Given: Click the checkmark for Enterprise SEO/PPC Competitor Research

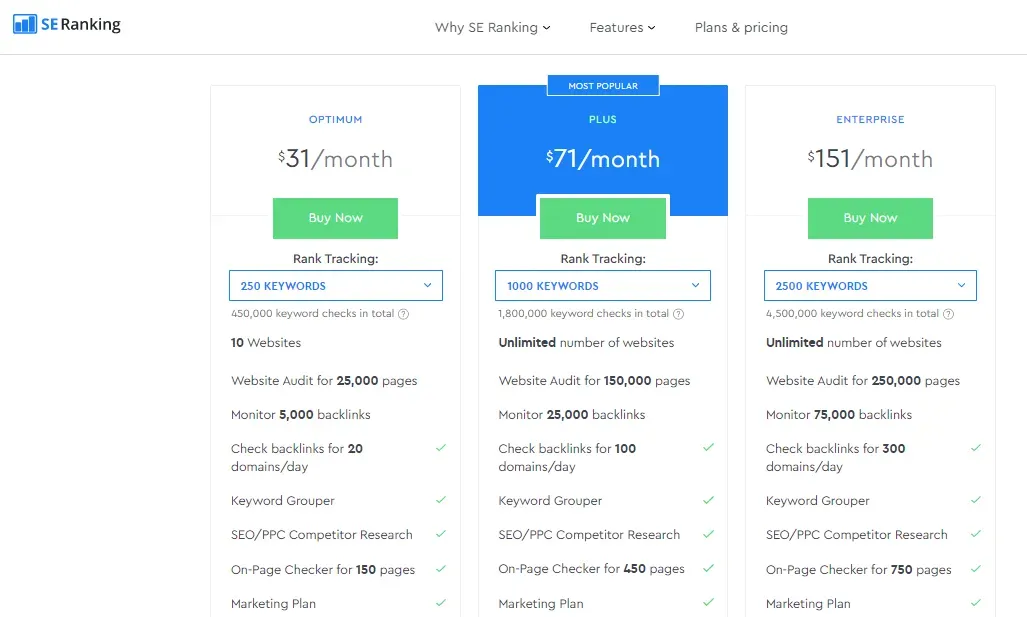Looking at the screenshot, I should [x=975, y=534].
